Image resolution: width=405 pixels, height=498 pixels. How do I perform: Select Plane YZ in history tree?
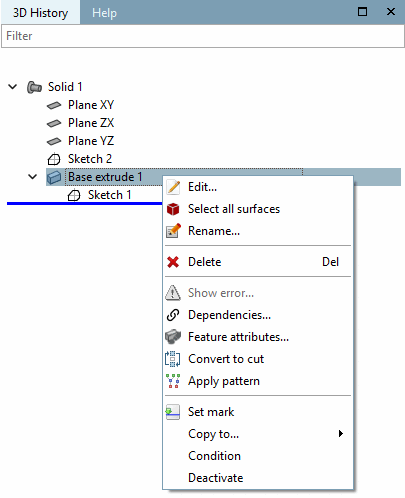(x=91, y=141)
